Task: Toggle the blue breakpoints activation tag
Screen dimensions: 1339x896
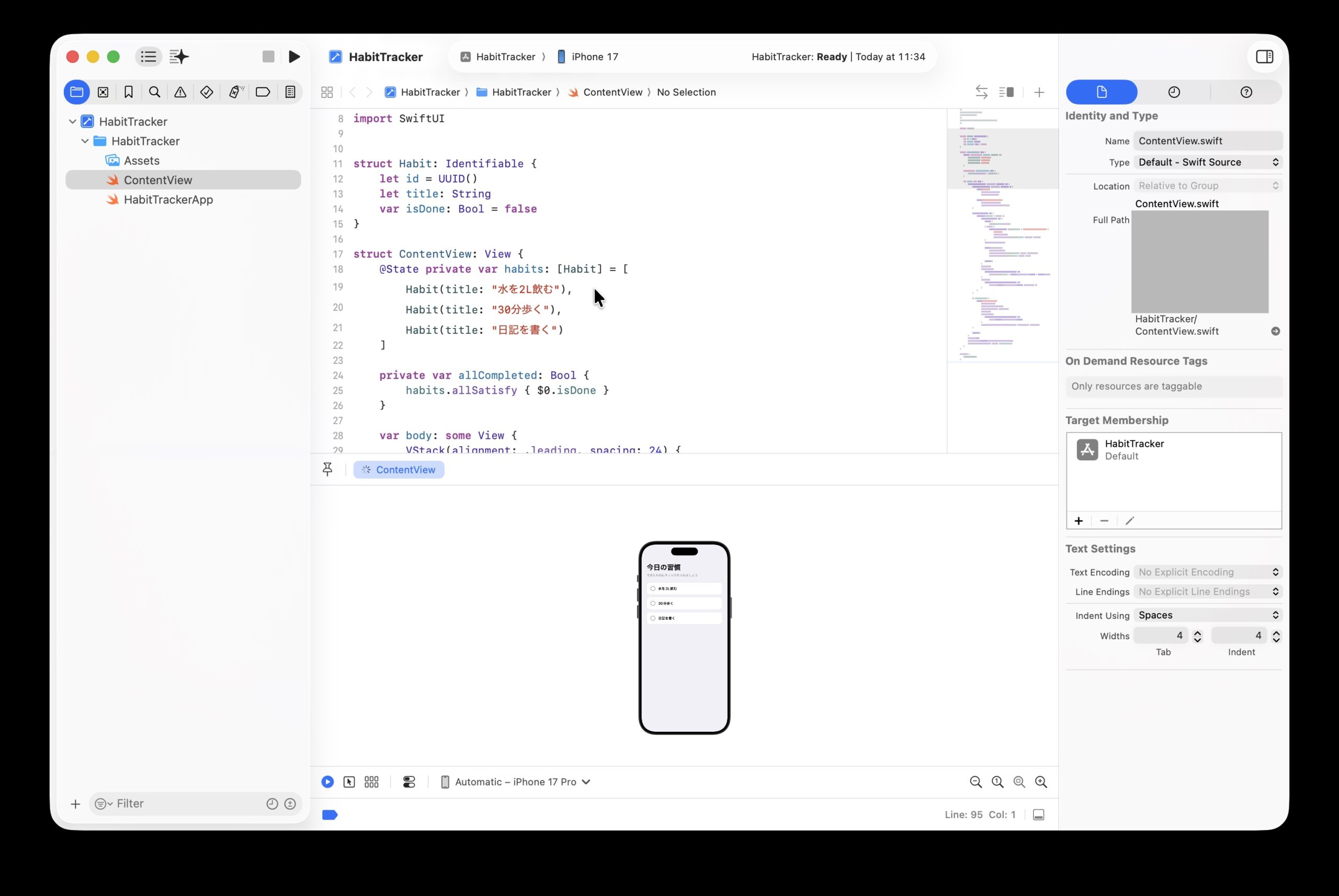Action: 330,815
